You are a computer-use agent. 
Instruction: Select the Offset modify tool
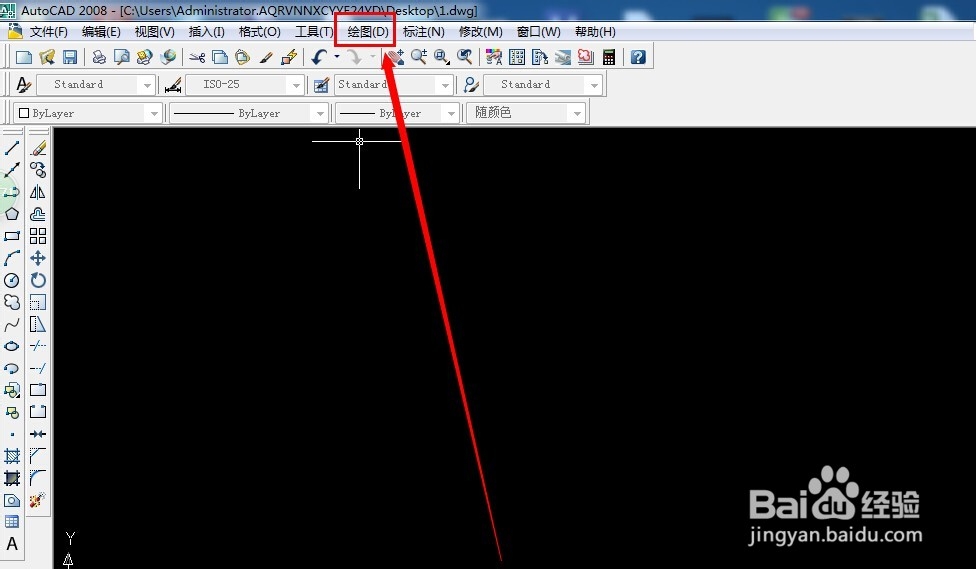[38, 214]
